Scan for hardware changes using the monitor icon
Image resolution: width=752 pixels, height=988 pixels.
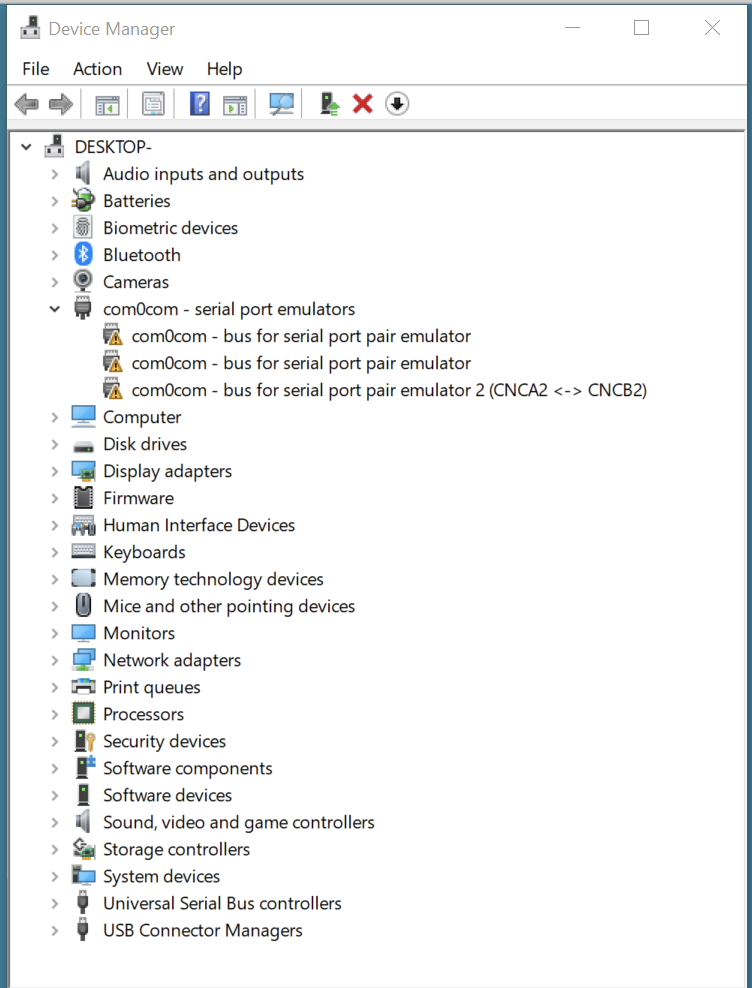(282, 104)
